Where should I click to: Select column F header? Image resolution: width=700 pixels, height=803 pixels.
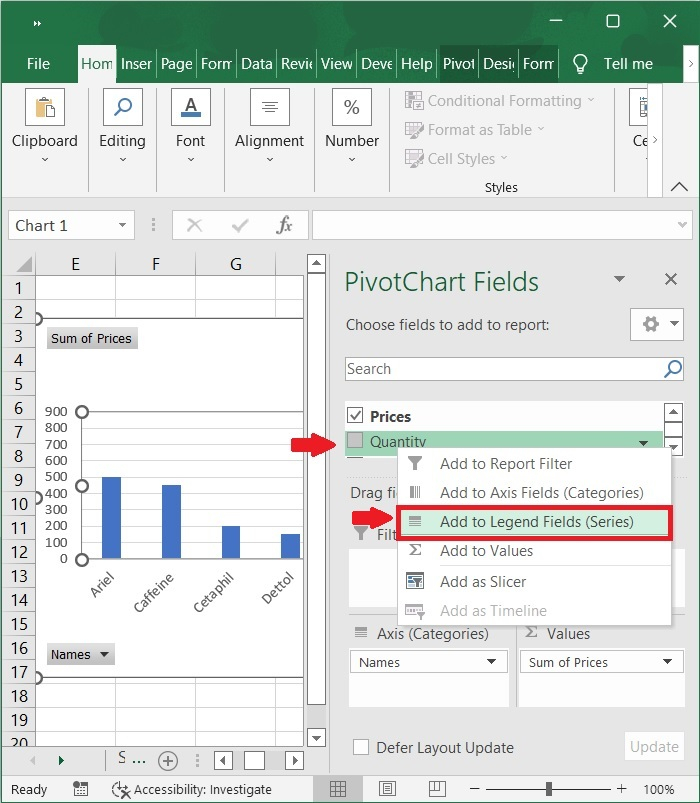tap(156, 264)
